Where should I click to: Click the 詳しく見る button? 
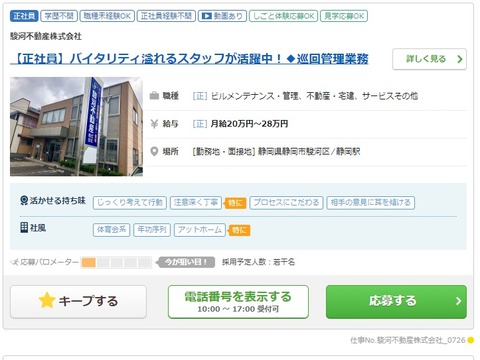point(429,59)
